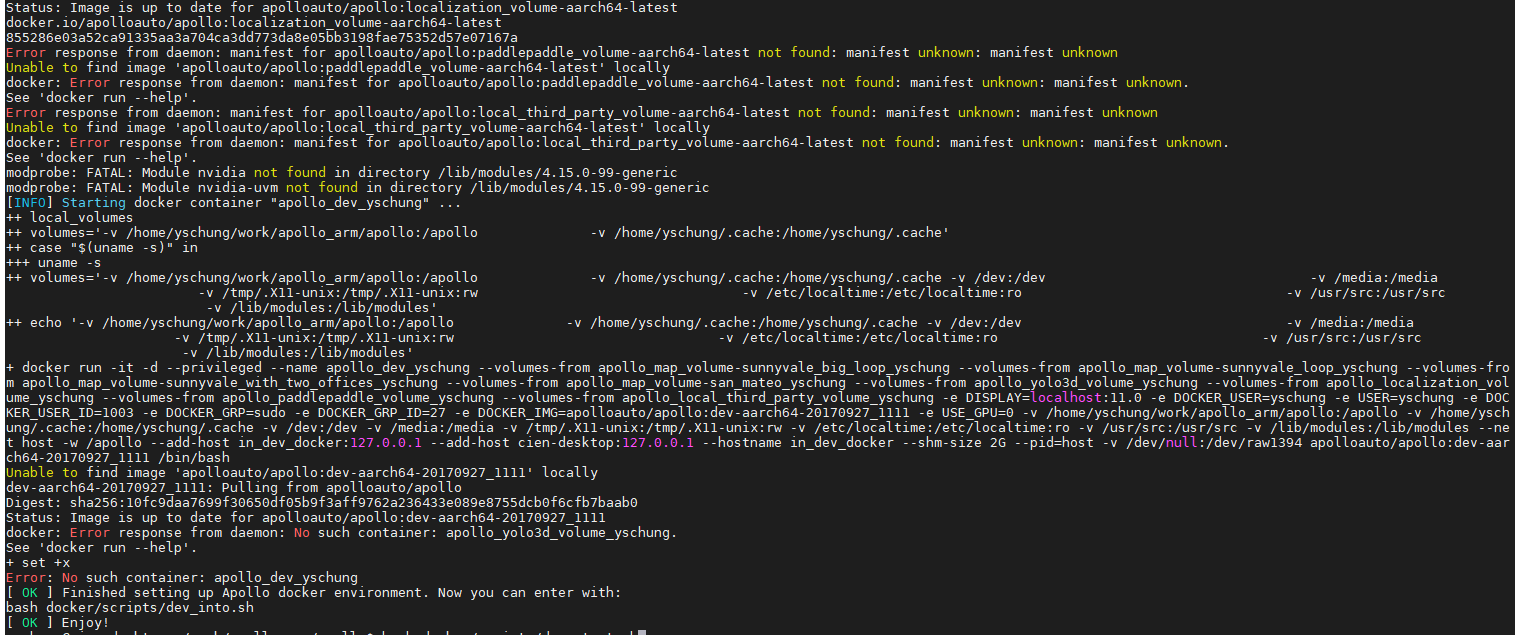
Task: Click "Unable to find image" paddlepaddle_volume line
Action: 337,67
